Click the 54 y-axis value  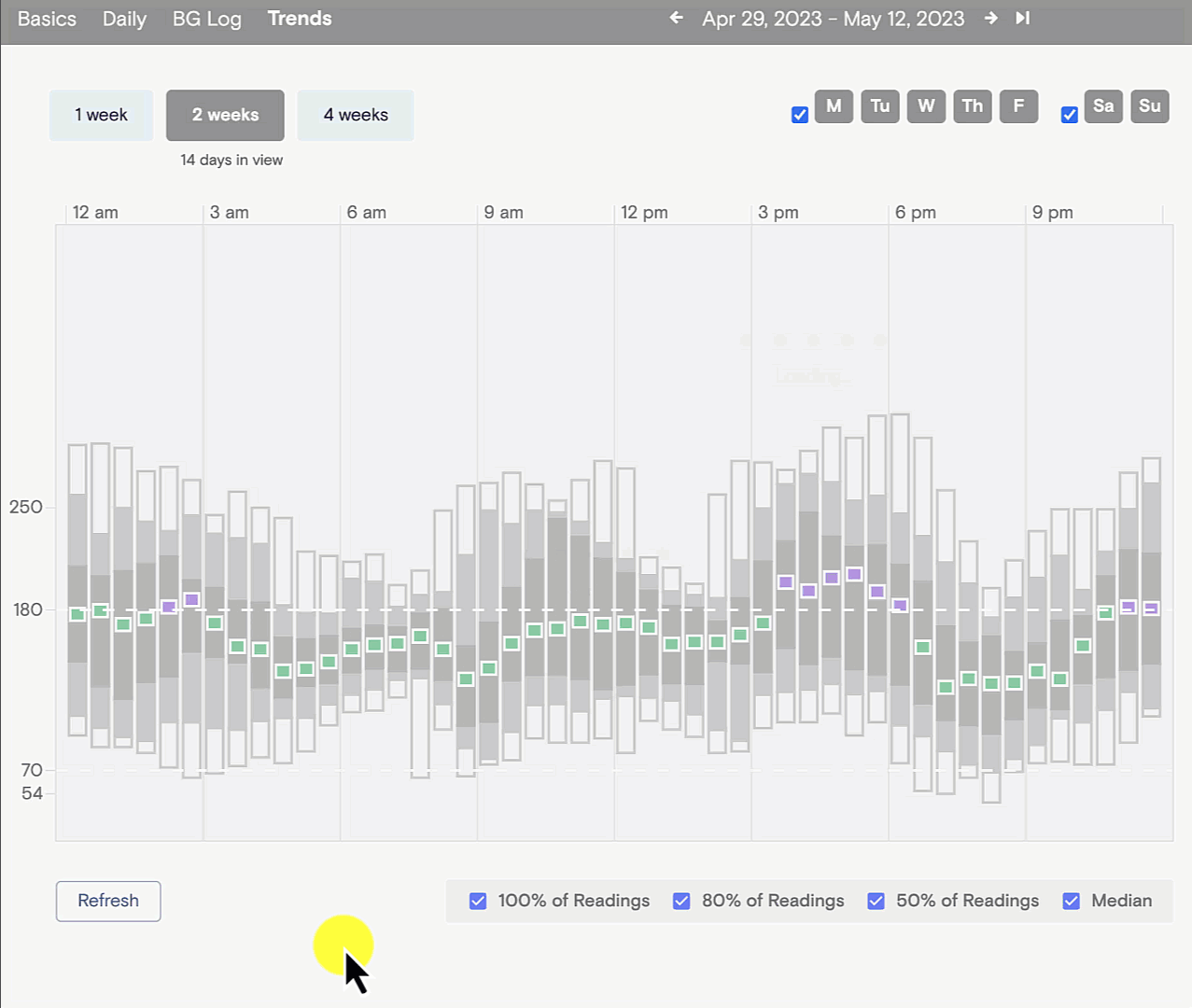[32, 793]
